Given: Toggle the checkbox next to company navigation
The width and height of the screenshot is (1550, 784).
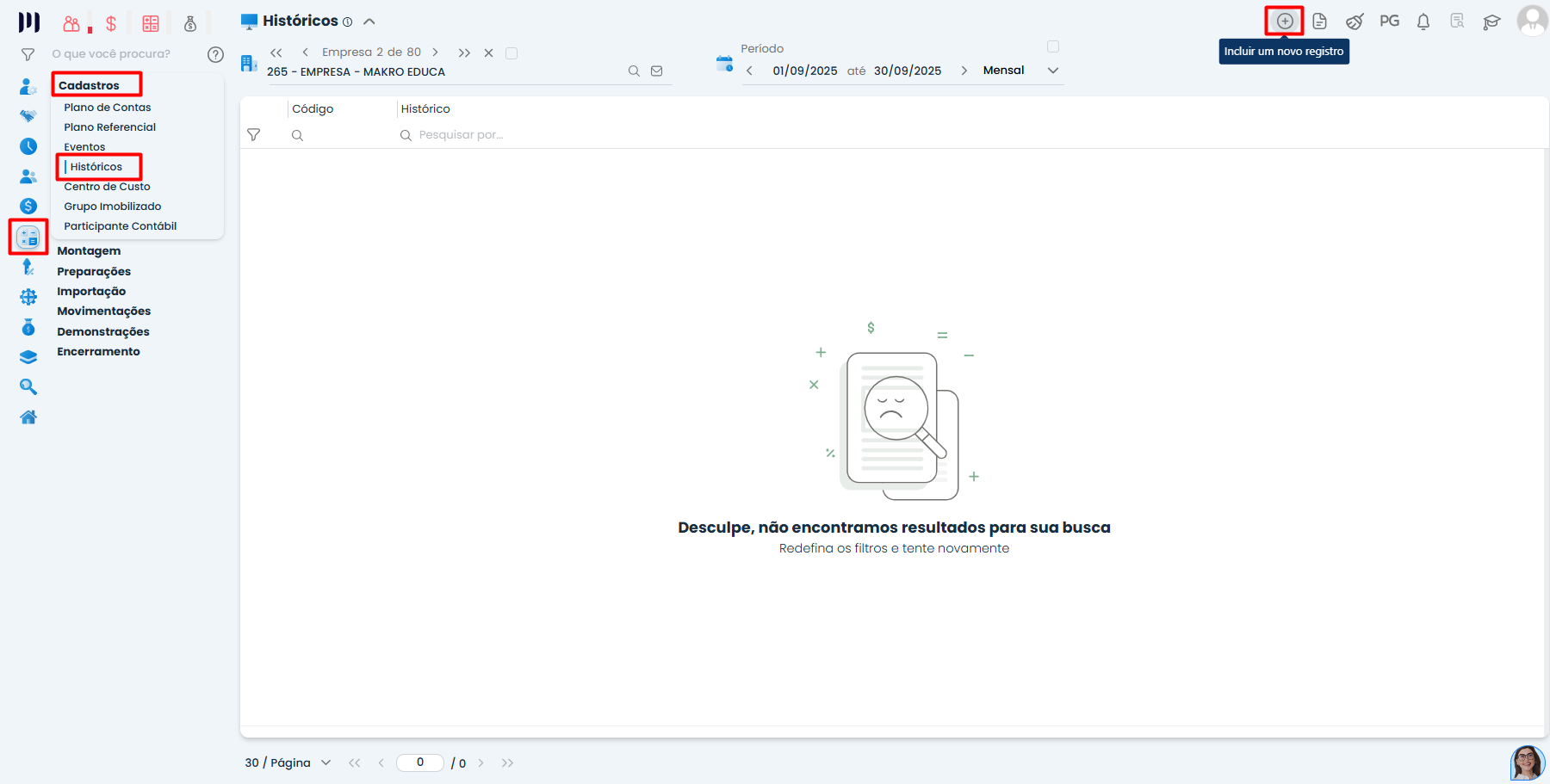Looking at the screenshot, I should click(x=512, y=53).
